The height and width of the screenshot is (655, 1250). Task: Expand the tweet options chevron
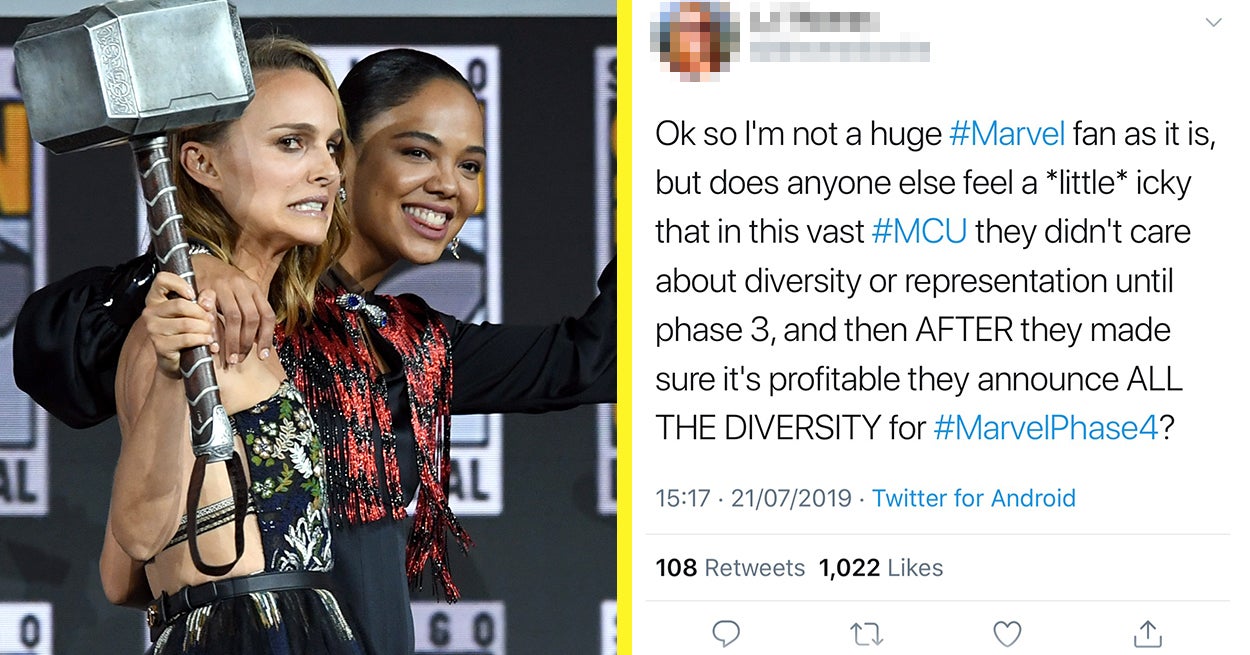[x=1213, y=22]
